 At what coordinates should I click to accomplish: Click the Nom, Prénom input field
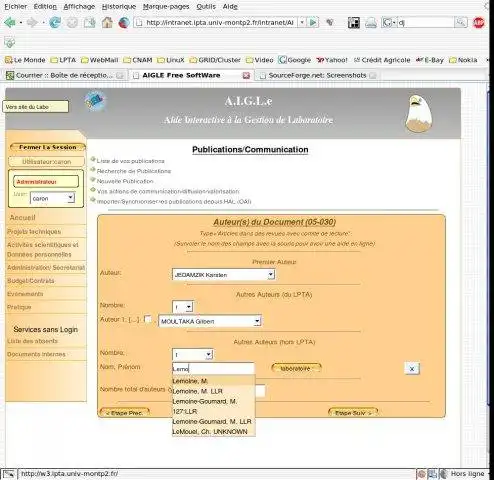213,369
